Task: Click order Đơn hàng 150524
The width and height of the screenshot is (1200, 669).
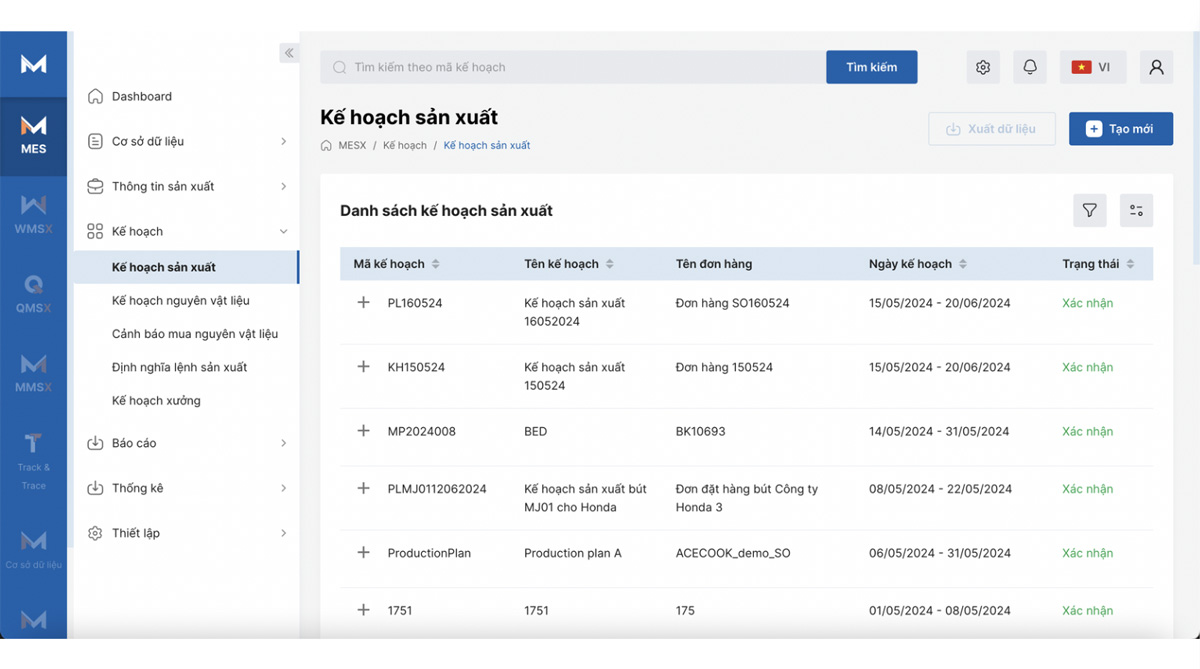Action: (x=724, y=367)
